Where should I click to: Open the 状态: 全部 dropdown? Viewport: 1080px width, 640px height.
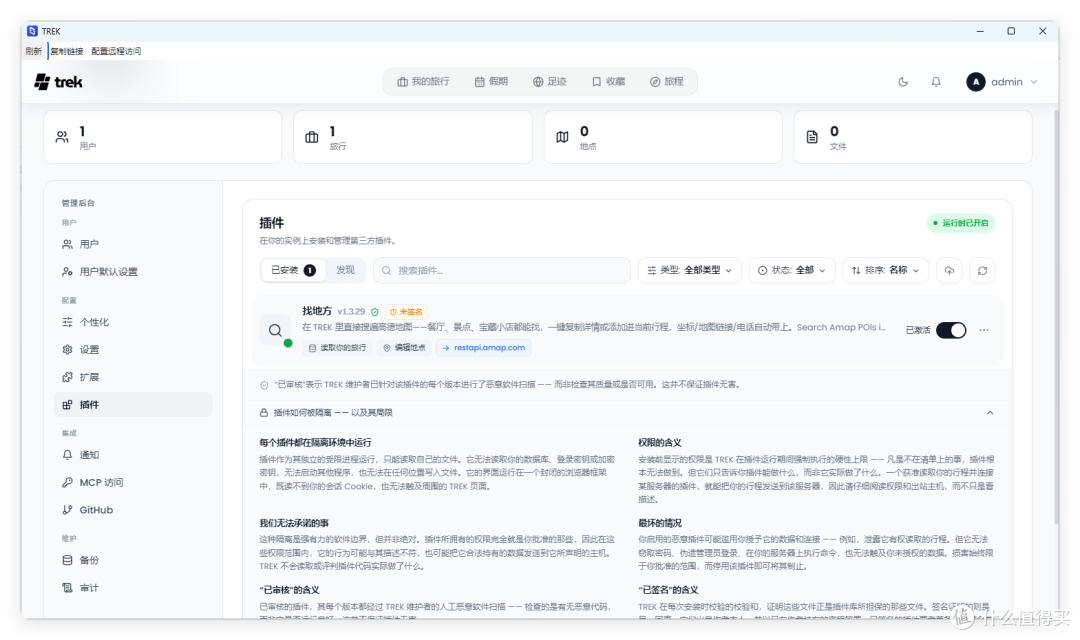point(791,270)
